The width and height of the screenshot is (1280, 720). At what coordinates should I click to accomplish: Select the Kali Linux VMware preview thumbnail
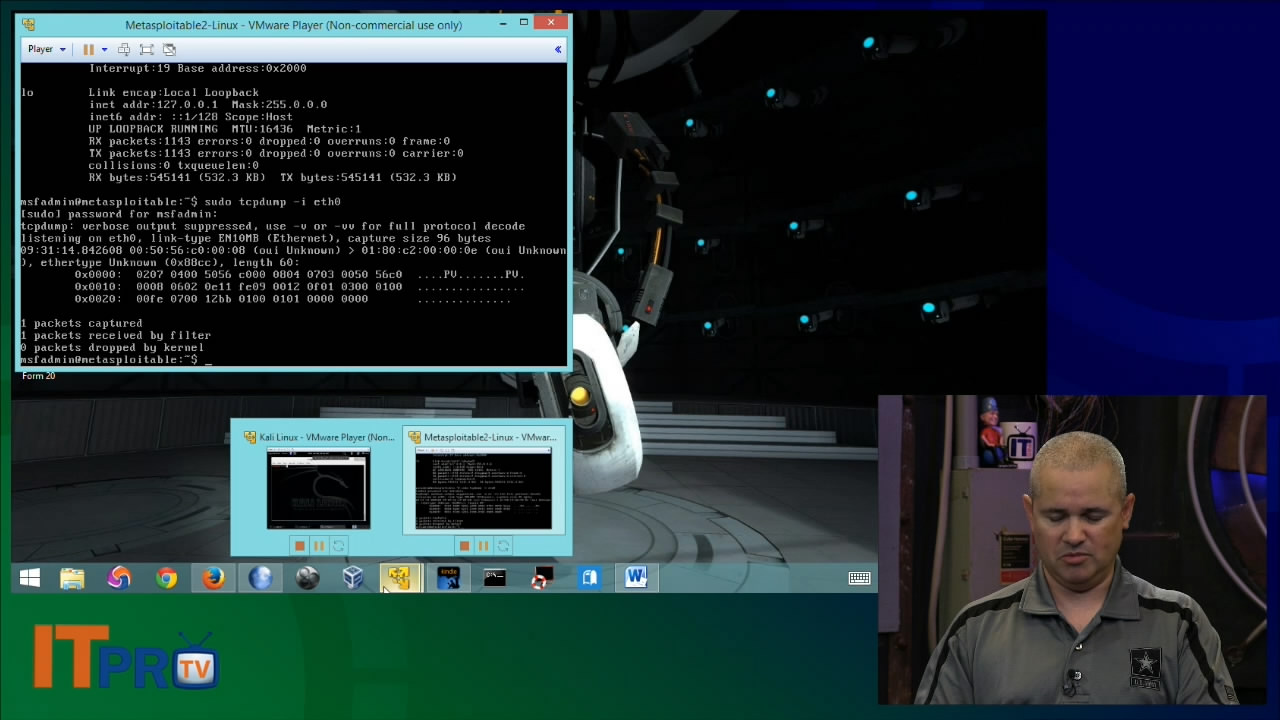click(x=318, y=488)
